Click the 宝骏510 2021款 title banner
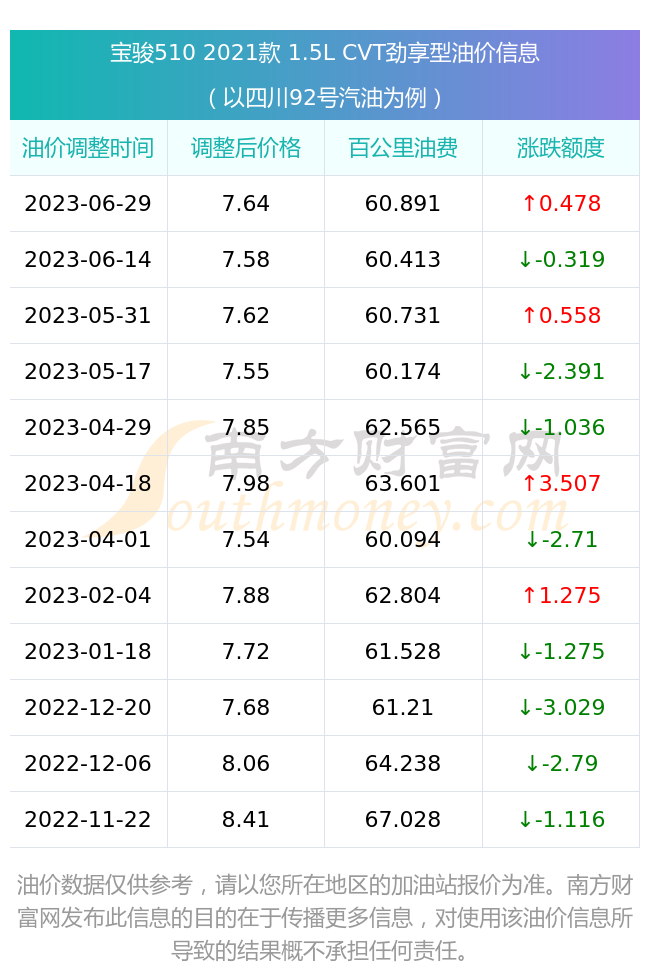This screenshot has height=977, width=650. pyautogui.click(x=325, y=53)
